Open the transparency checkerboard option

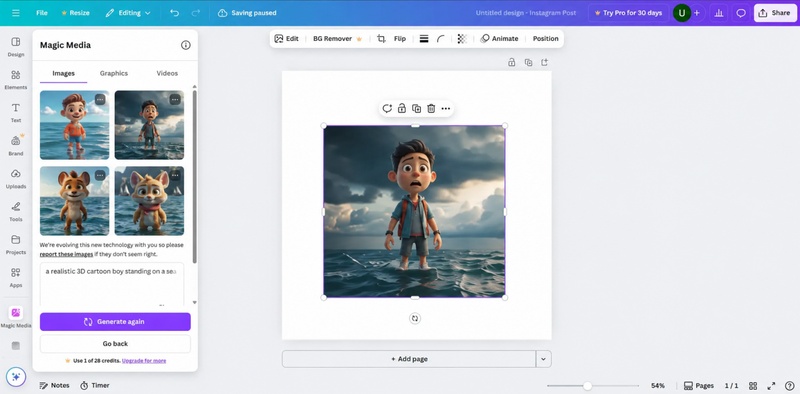pyautogui.click(x=462, y=38)
